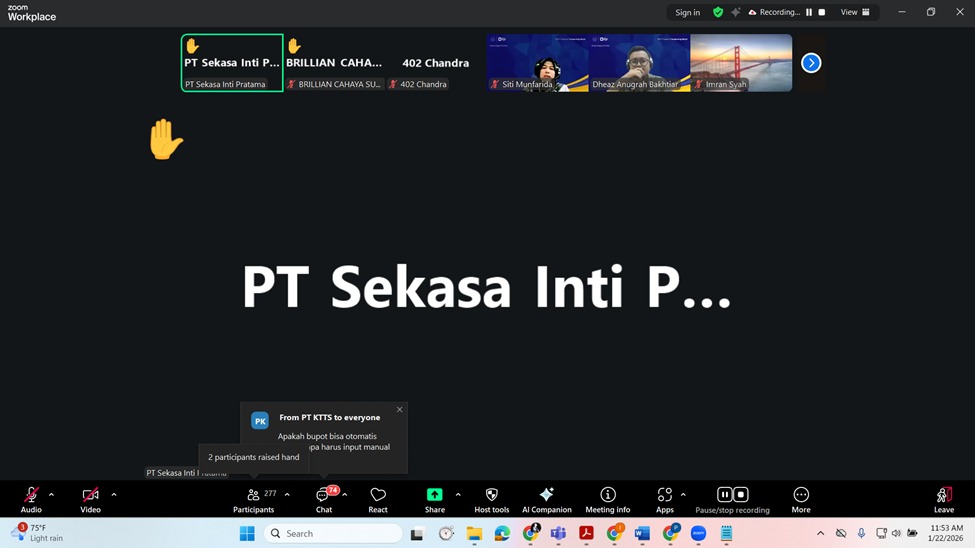Viewport: 975px width, 548px height.
Task: Click the large raised hand emoji
Action: click(x=165, y=139)
